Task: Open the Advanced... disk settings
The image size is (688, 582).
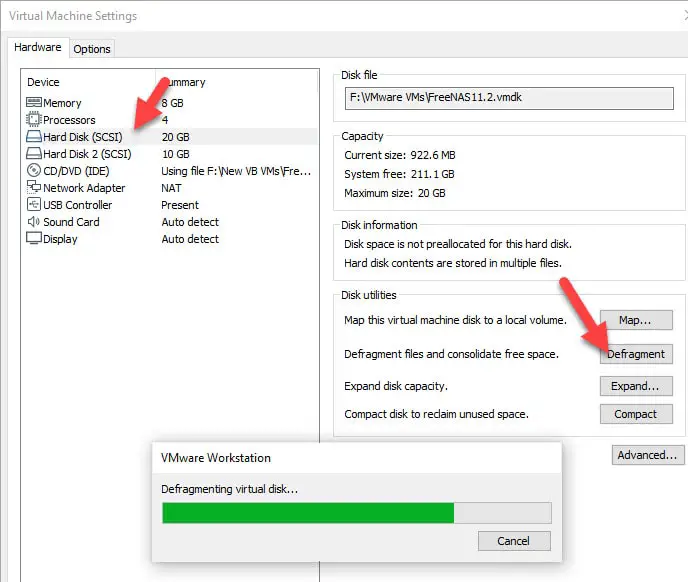Action: (x=648, y=455)
